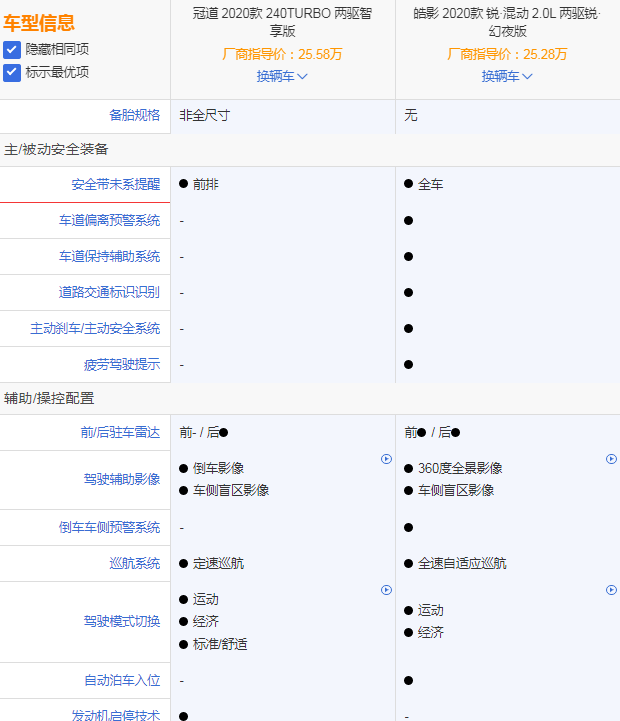Click the 驾驶模式切换 play icon in 皓影 column
Image resolution: width=620 pixels, height=721 pixels.
click(611, 590)
